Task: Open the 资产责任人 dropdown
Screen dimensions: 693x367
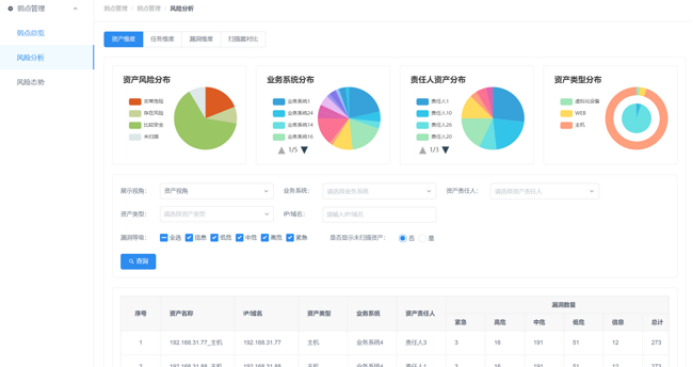Action: coord(544,191)
